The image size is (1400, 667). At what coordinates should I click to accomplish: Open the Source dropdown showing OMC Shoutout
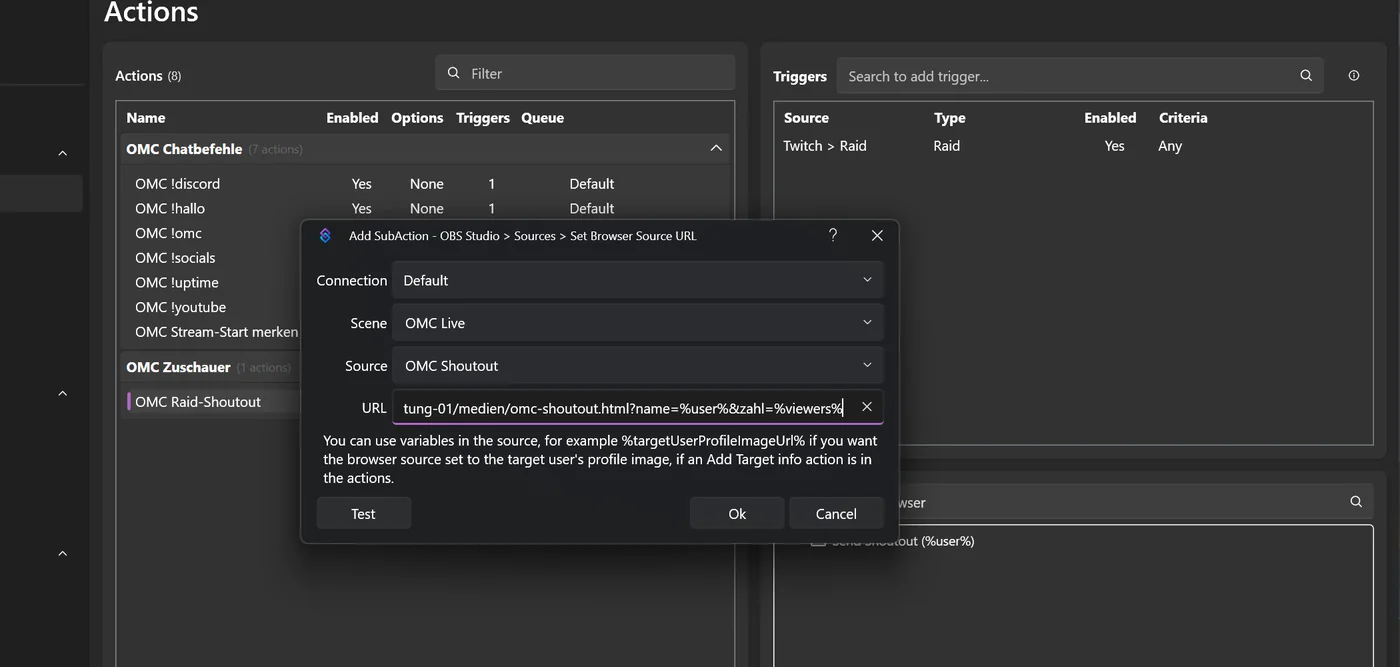[x=638, y=366]
